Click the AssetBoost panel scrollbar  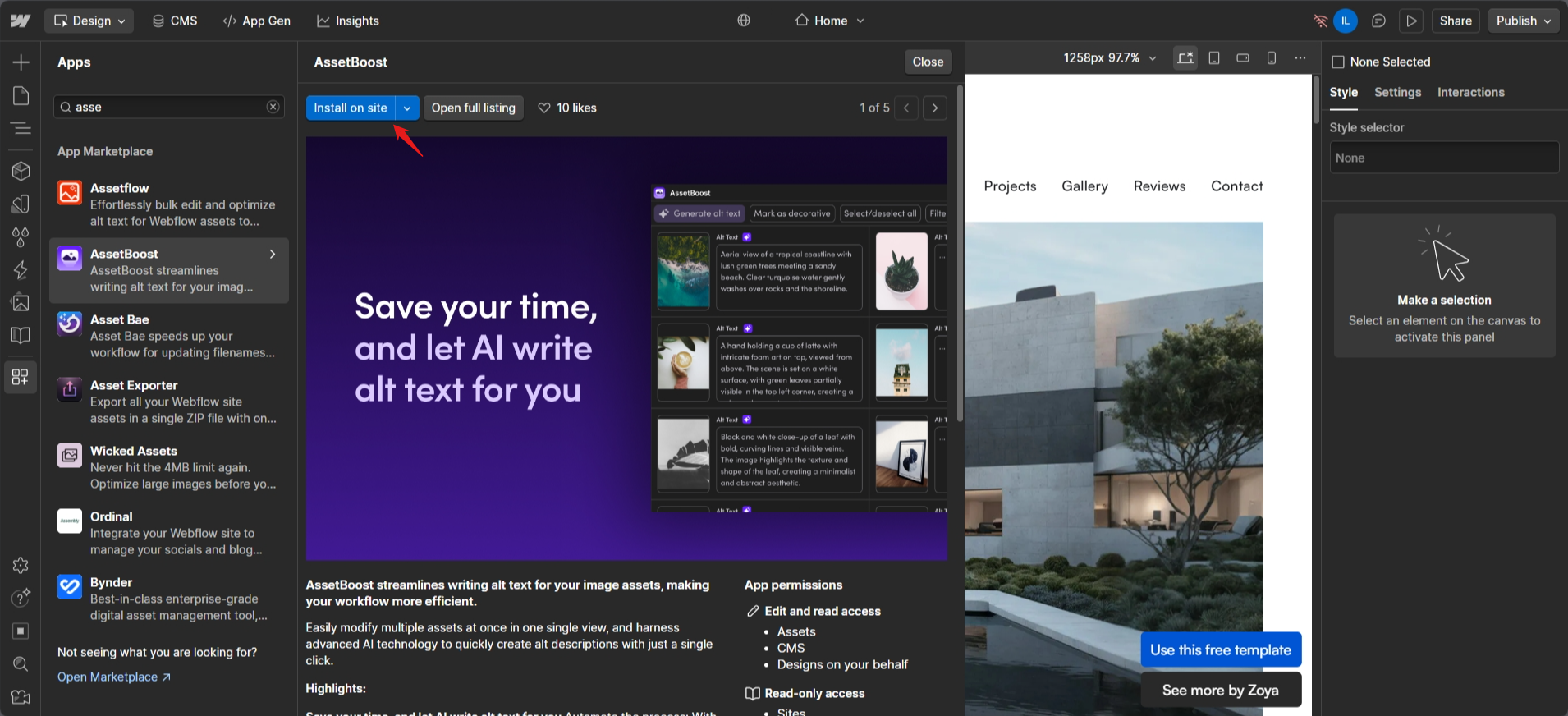pyautogui.click(x=959, y=253)
